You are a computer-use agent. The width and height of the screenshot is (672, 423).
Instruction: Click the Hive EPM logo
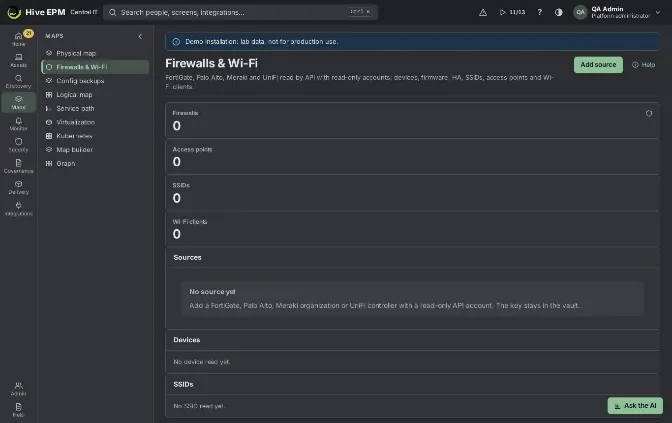pyautogui.click(x=36, y=12)
